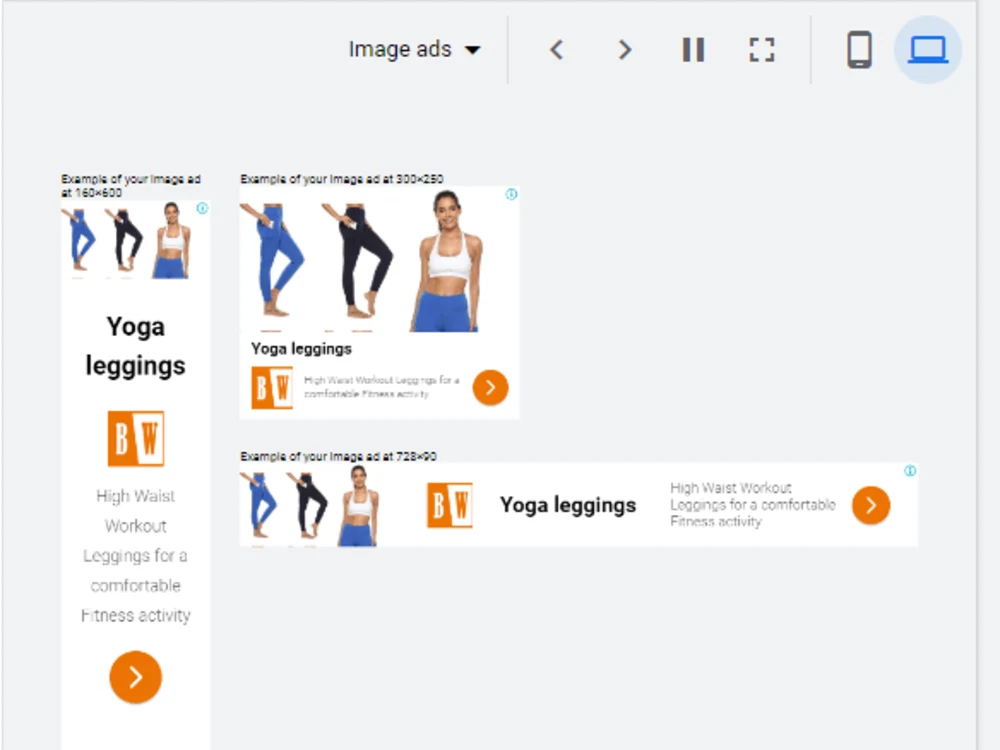
Task: Click small description text in 300×250 ad
Action: tap(381, 387)
